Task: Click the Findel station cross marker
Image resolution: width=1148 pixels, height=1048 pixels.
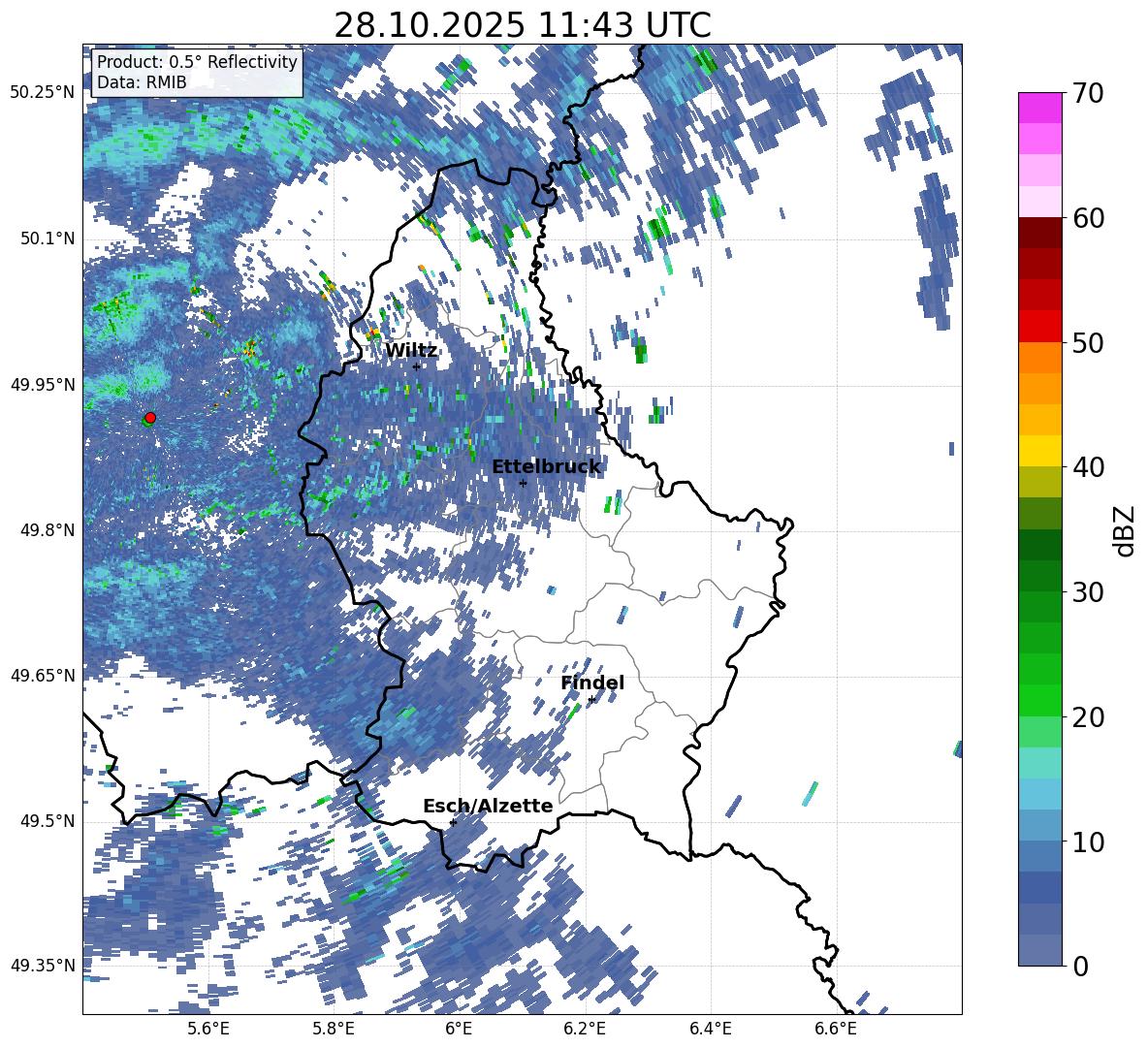Action: coord(591,700)
